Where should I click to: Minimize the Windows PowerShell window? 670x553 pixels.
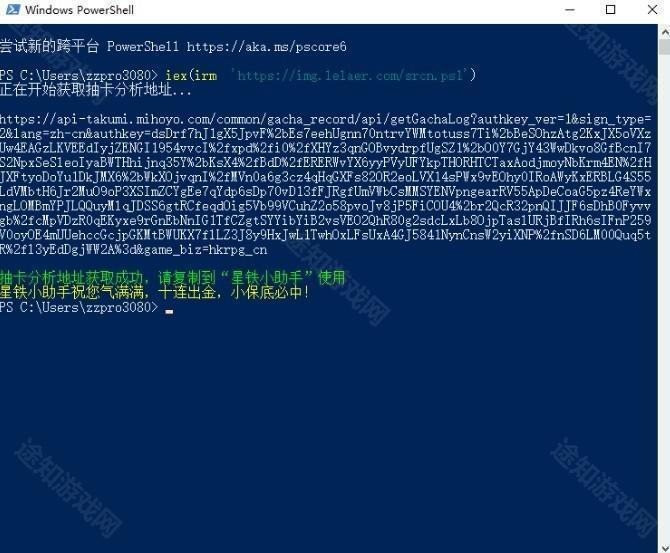[570, 9]
